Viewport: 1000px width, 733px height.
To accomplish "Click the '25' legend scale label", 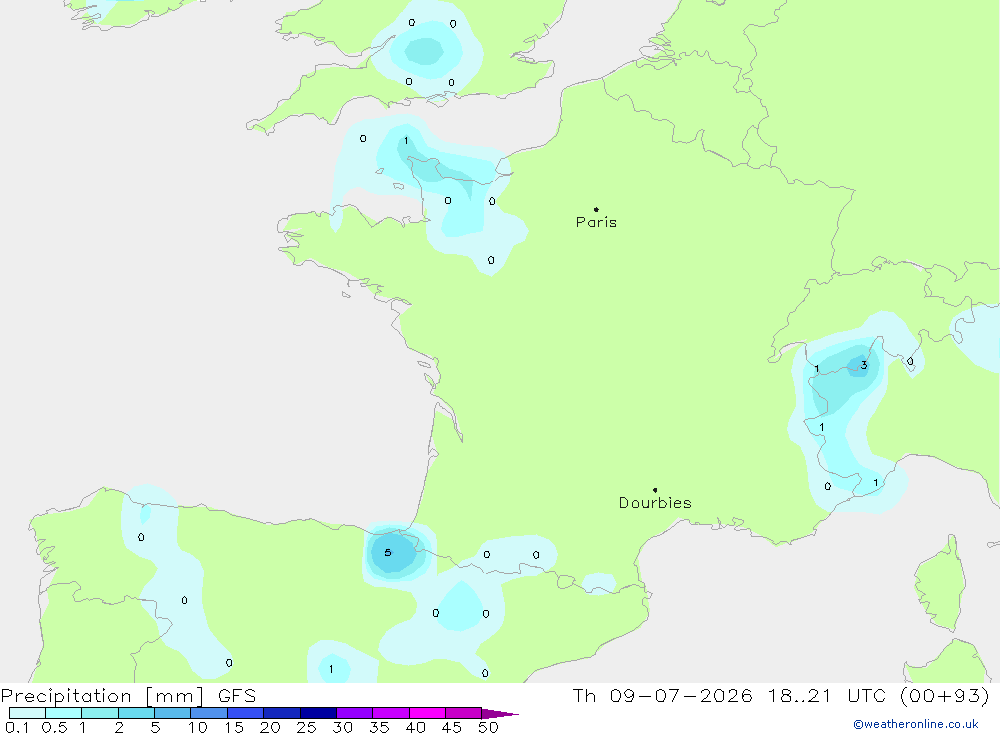I will pyautogui.click(x=307, y=727).
